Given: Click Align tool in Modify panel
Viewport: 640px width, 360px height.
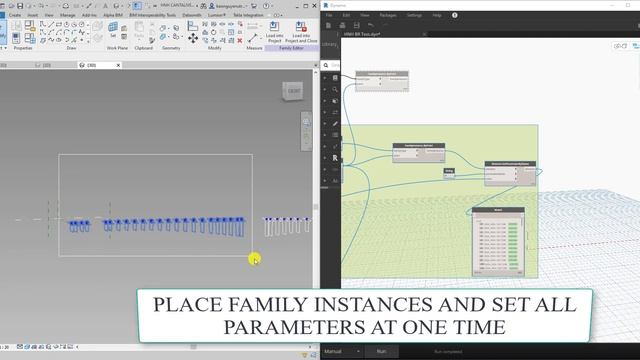Looking at the screenshot, I should (x=192, y=26).
